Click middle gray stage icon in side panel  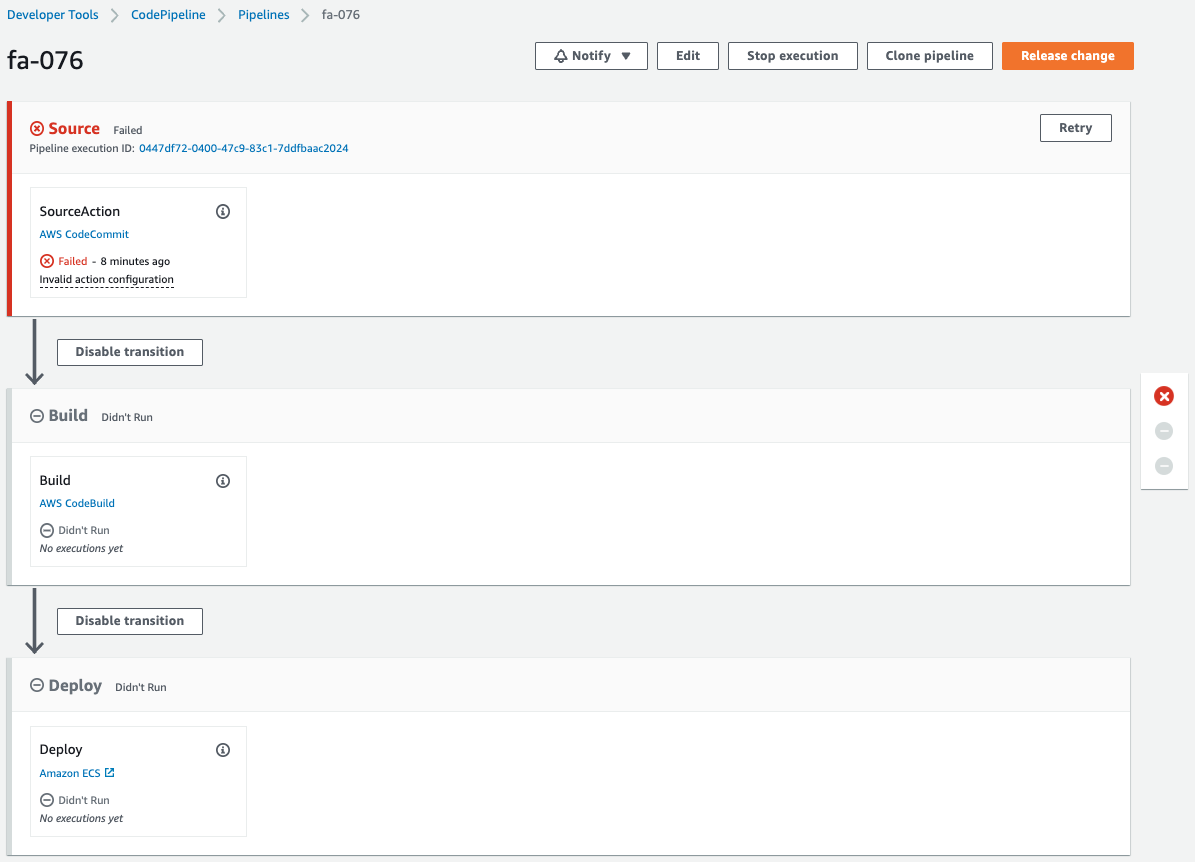[x=1164, y=431]
